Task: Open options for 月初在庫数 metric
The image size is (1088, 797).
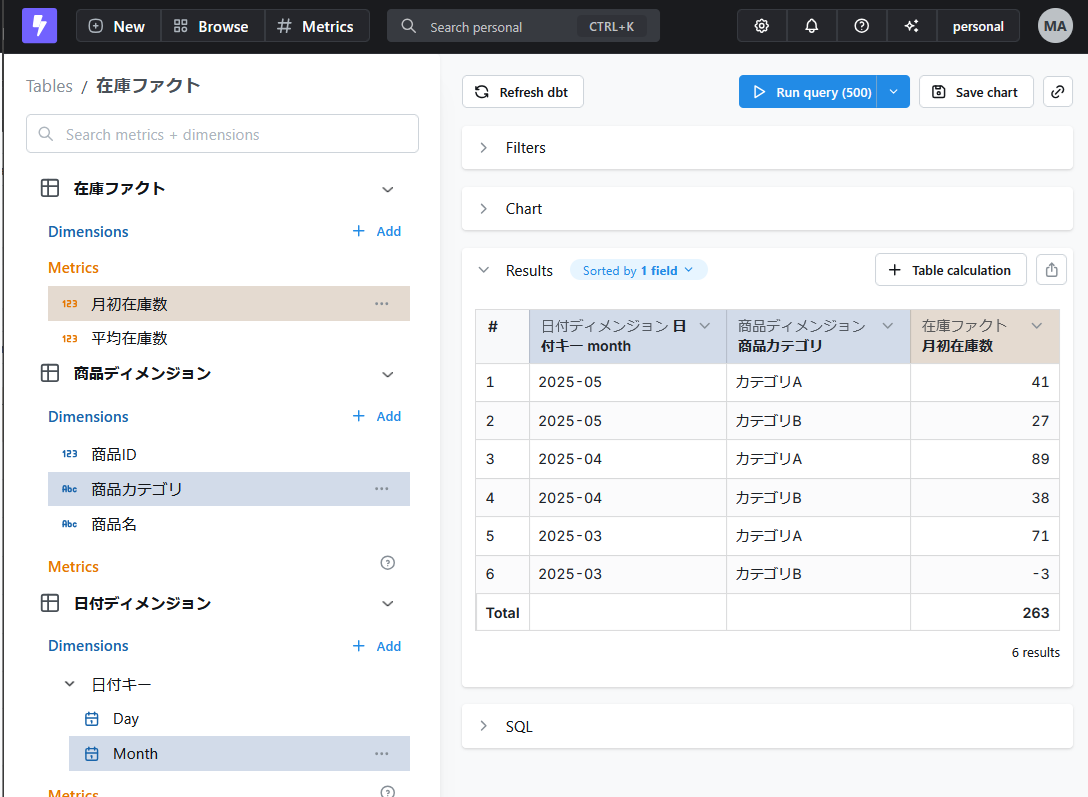Action: point(382,304)
